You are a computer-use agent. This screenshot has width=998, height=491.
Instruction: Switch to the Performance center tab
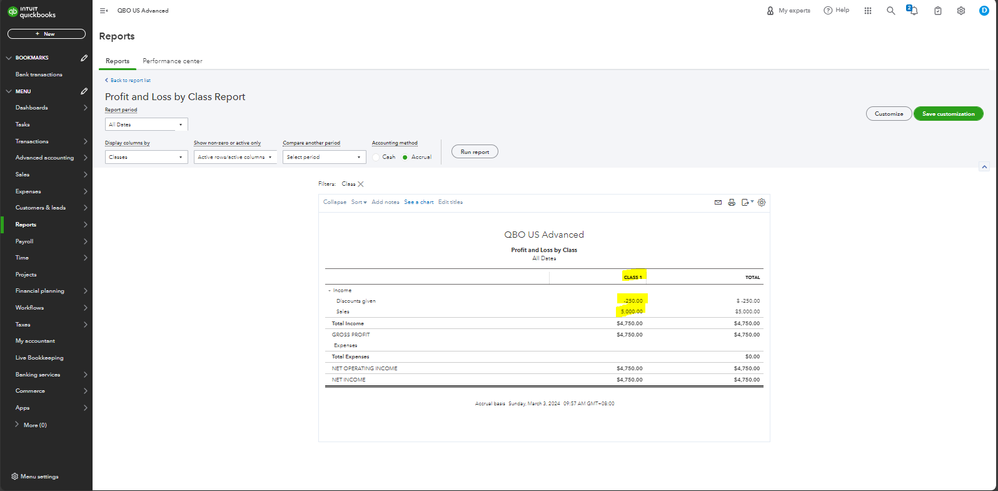pos(172,61)
